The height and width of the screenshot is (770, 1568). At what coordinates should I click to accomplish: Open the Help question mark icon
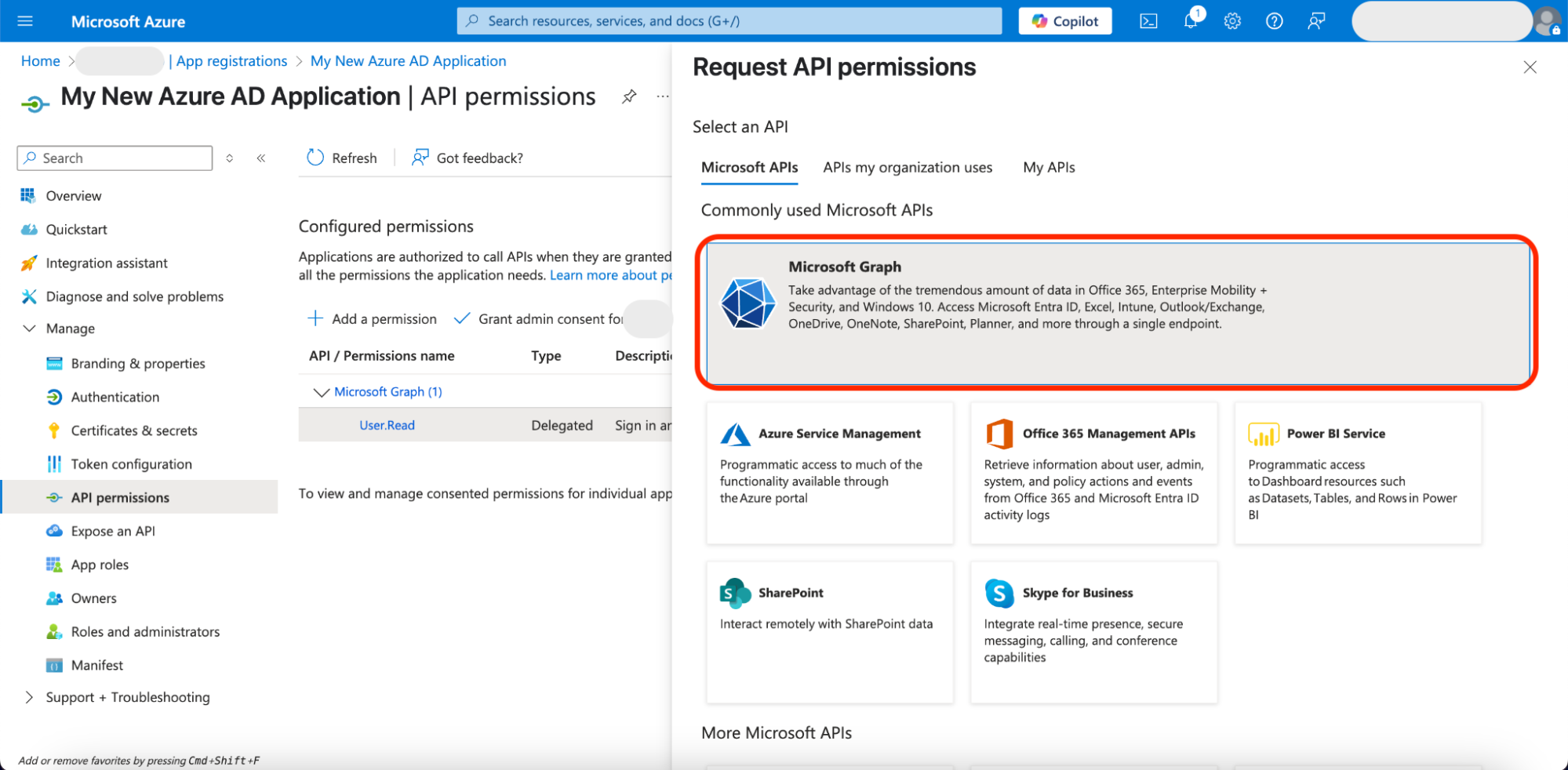(x=1275, y=21)
